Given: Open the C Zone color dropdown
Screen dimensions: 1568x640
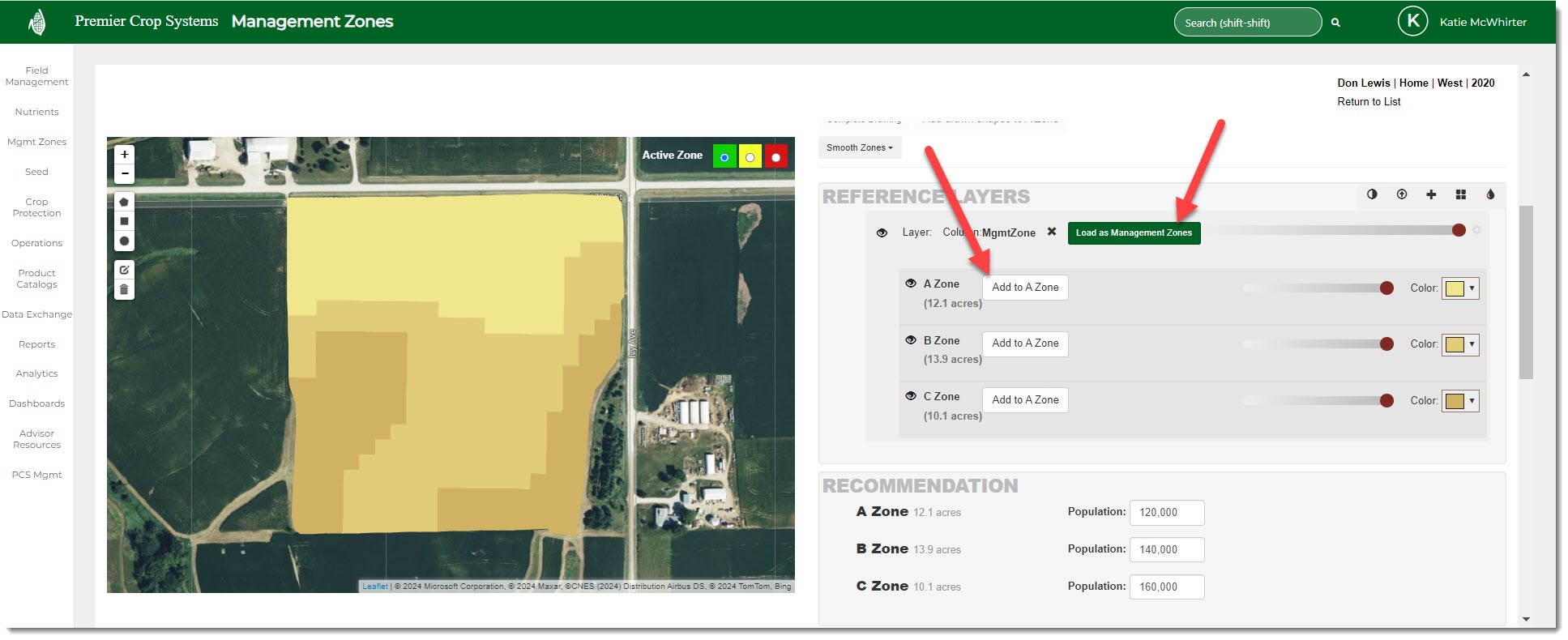Looking at the screenshot, I should (1460, 401).
